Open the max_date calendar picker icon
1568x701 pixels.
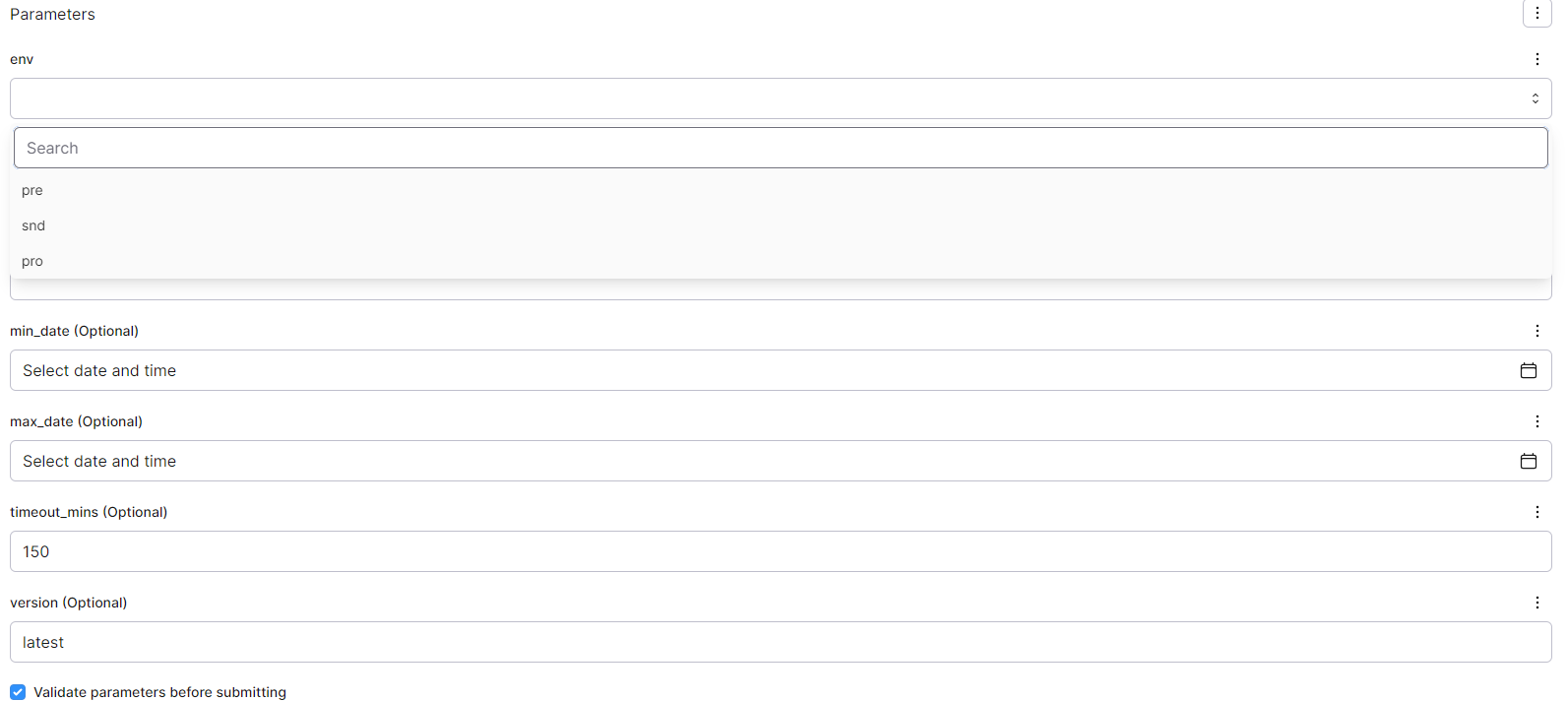pos(1529,461)
